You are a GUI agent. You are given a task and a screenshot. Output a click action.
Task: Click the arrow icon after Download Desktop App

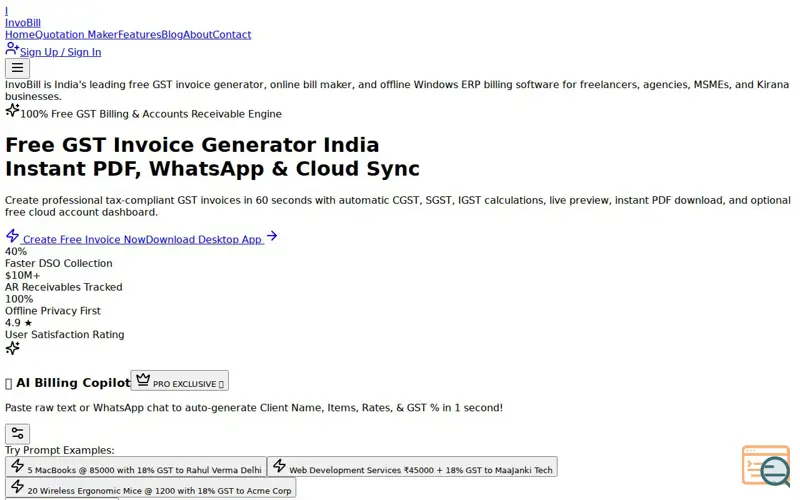click(x=272, y=236)
